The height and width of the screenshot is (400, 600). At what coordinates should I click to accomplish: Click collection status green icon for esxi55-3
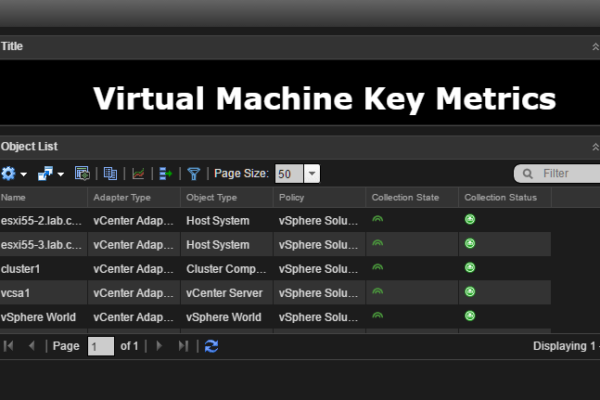pyautogui.click(x=470, y=243)
